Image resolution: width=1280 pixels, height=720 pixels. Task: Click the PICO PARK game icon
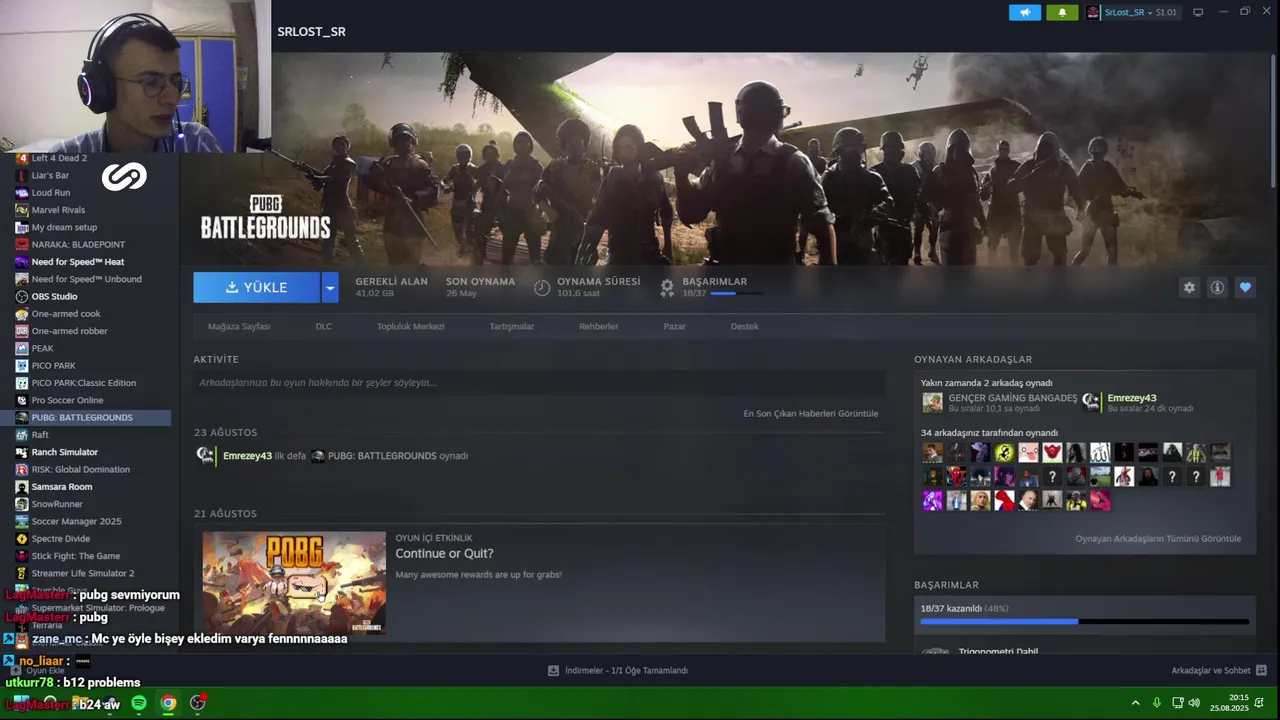click(22, 366)
